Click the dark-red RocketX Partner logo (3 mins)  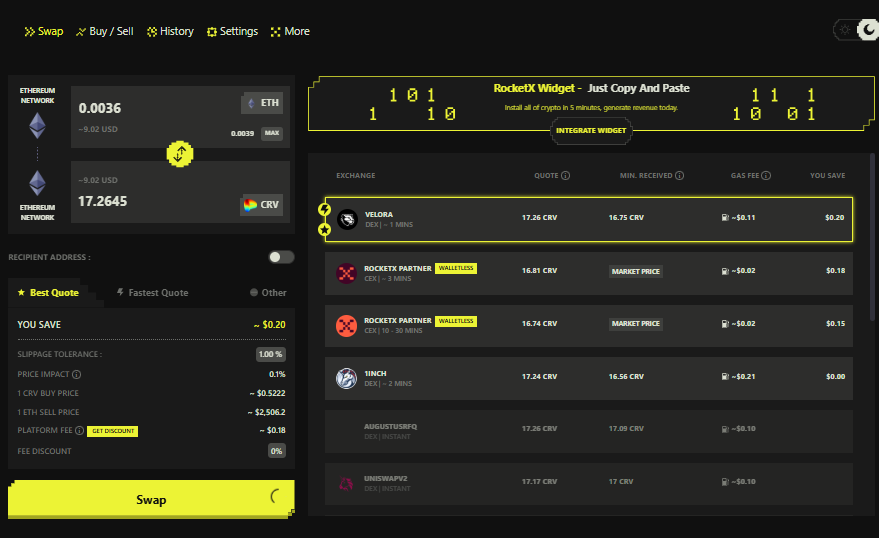pos(346,273)
